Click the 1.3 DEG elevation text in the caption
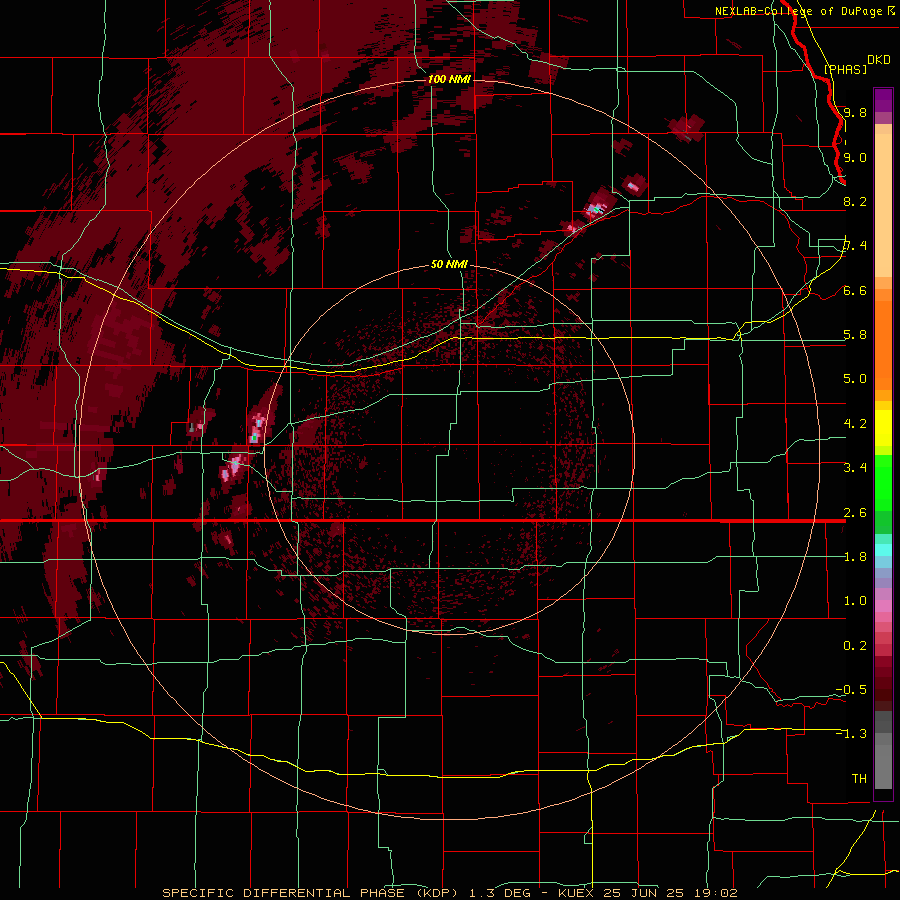Viewport: 900px width, 900px height. pos(502,893)
